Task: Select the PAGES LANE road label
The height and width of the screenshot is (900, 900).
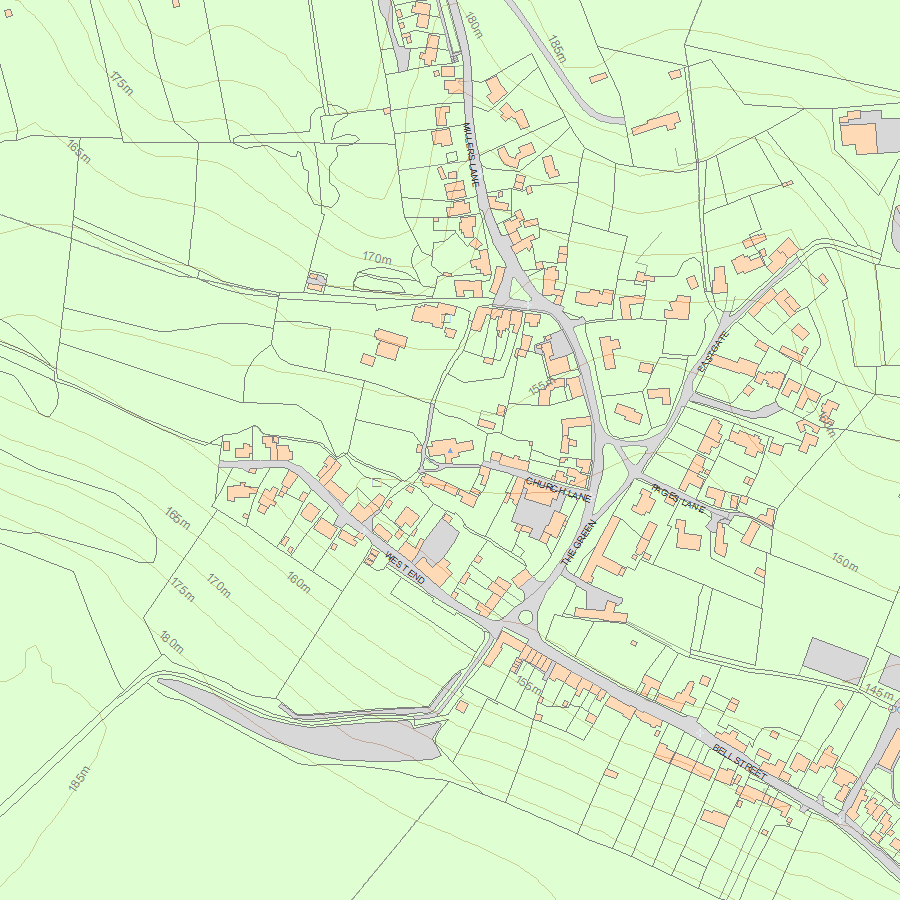Action: coord(678,498)
